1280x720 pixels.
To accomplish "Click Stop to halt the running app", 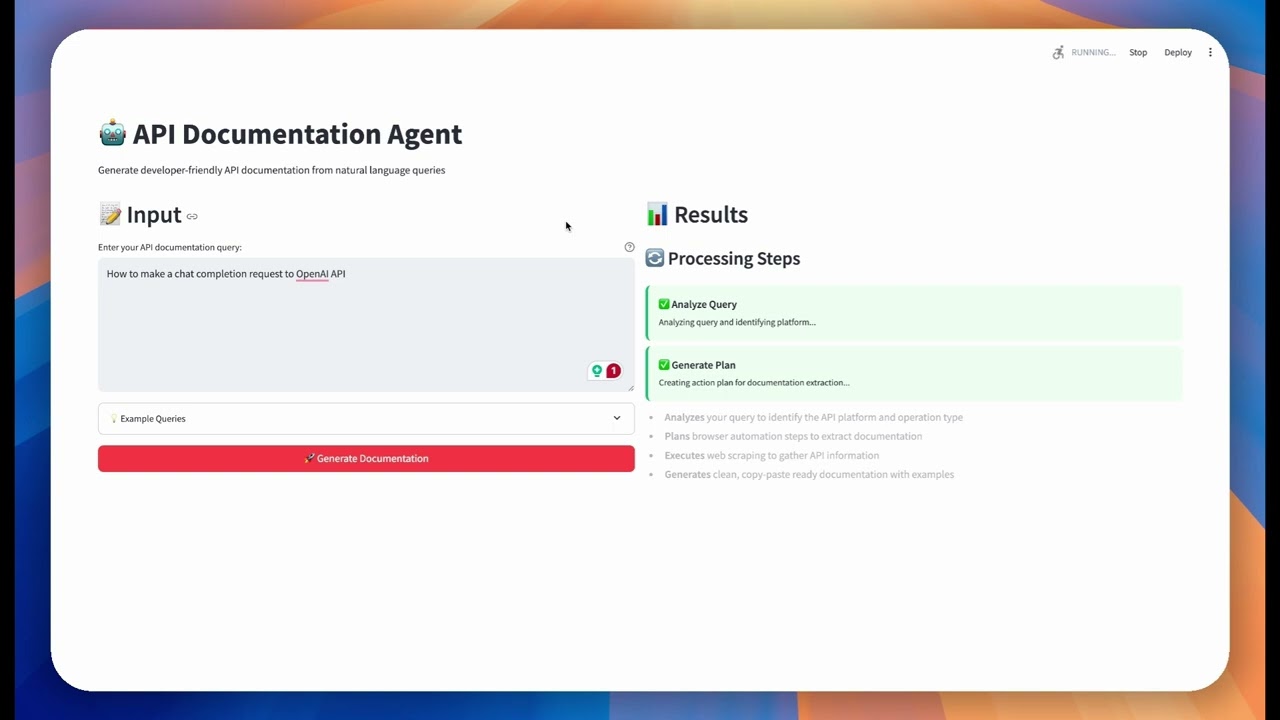I will 1138,52.
